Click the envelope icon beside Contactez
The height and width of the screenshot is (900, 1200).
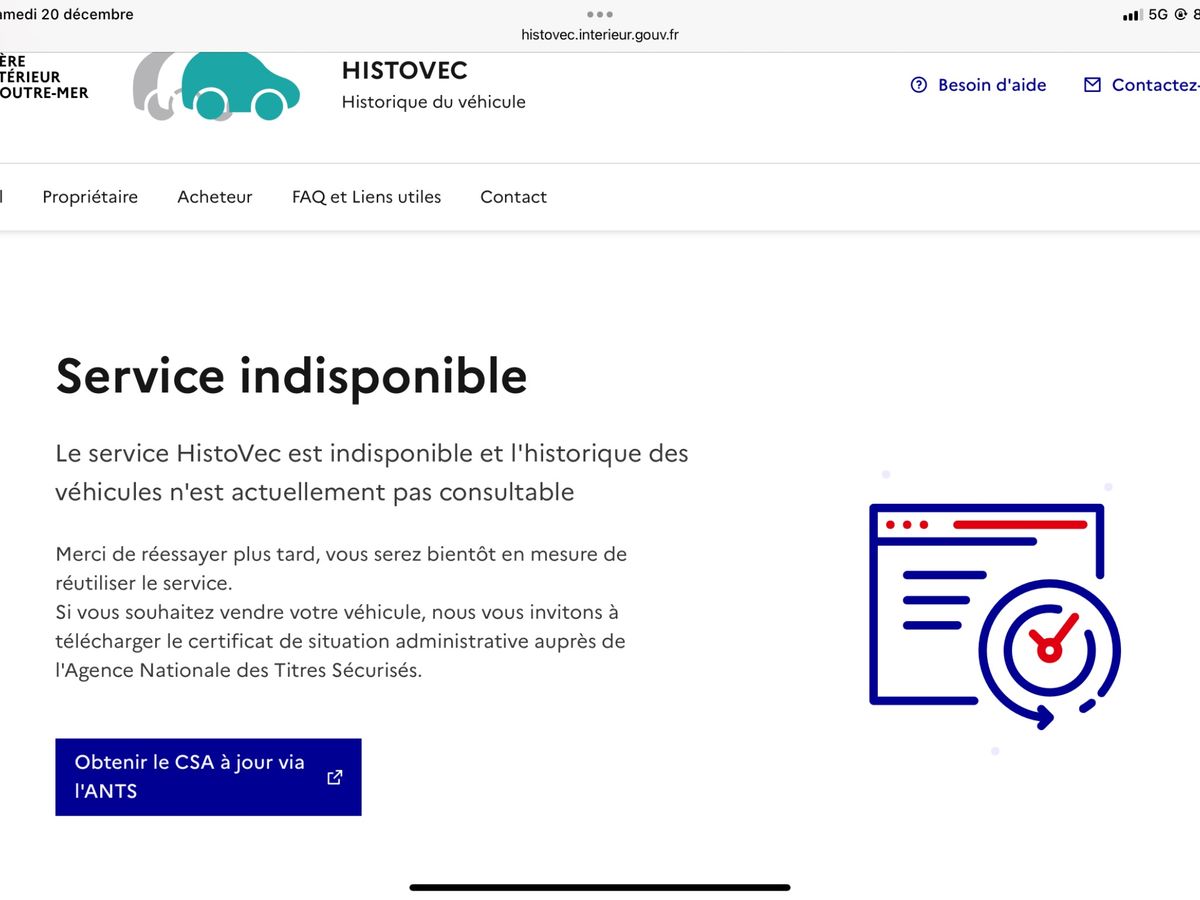tap(1092, 85)
